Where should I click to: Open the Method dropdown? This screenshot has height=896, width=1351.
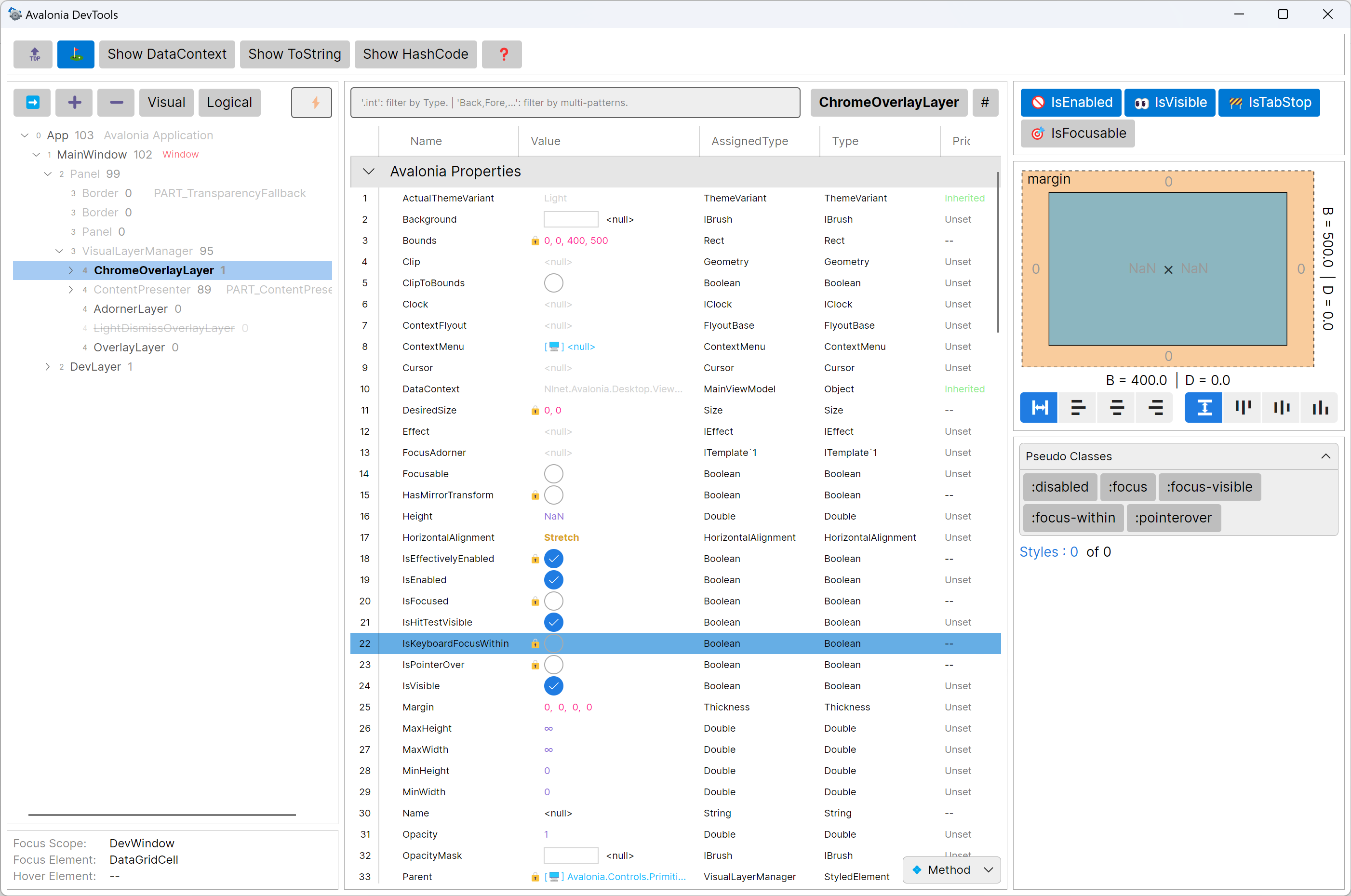951,869
